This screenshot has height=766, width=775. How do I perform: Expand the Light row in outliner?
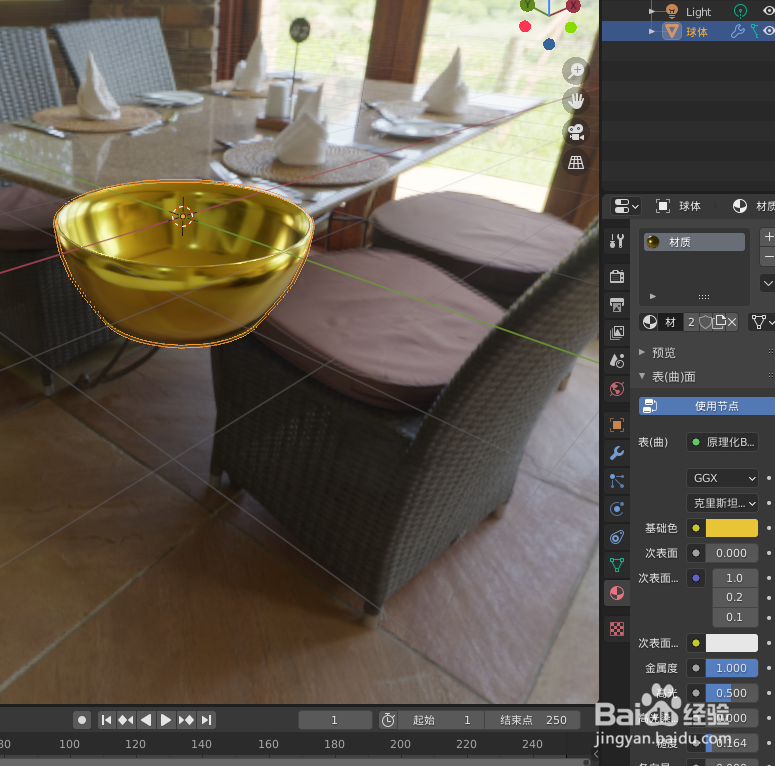652,11
